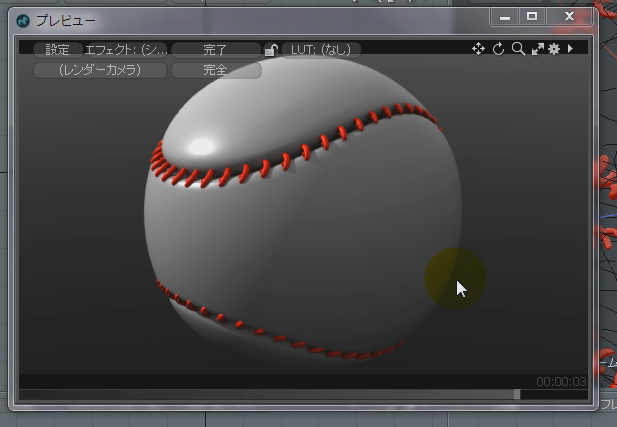Open the 設定 settings button
The height and width of the screenshot is (427, 617).
click(57, 49)
